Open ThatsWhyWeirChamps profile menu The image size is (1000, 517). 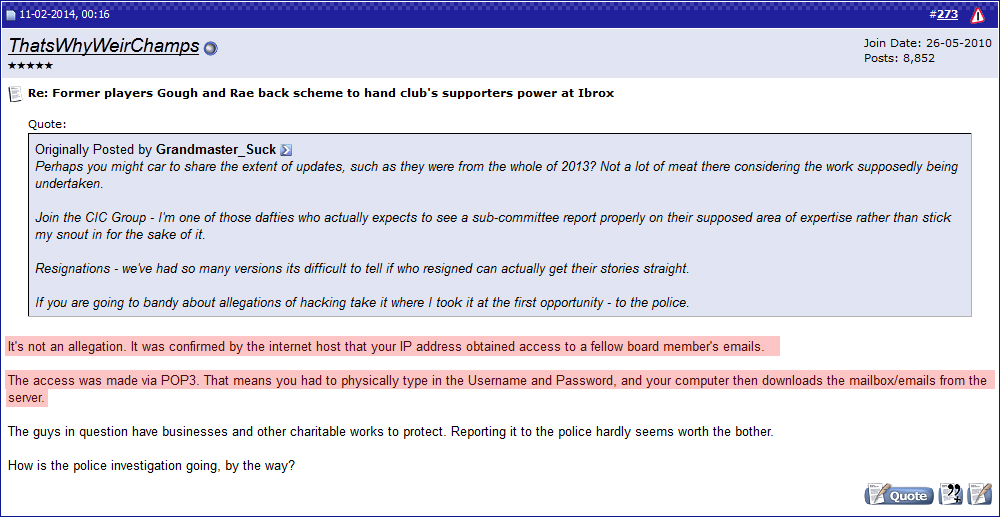(x=103, y=47)
